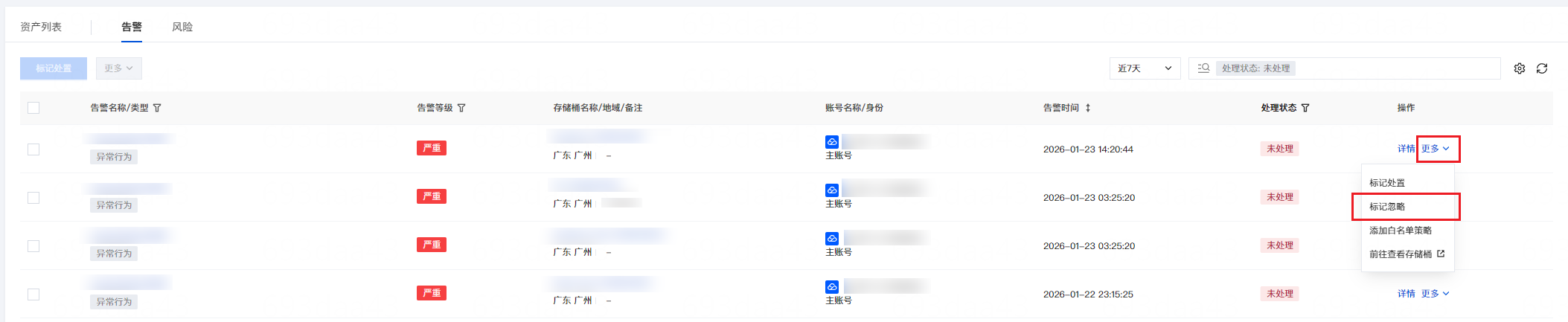The image size is (1568, 322).
Task: Click the processing status filter icon
Action: tap(1305, 108)
